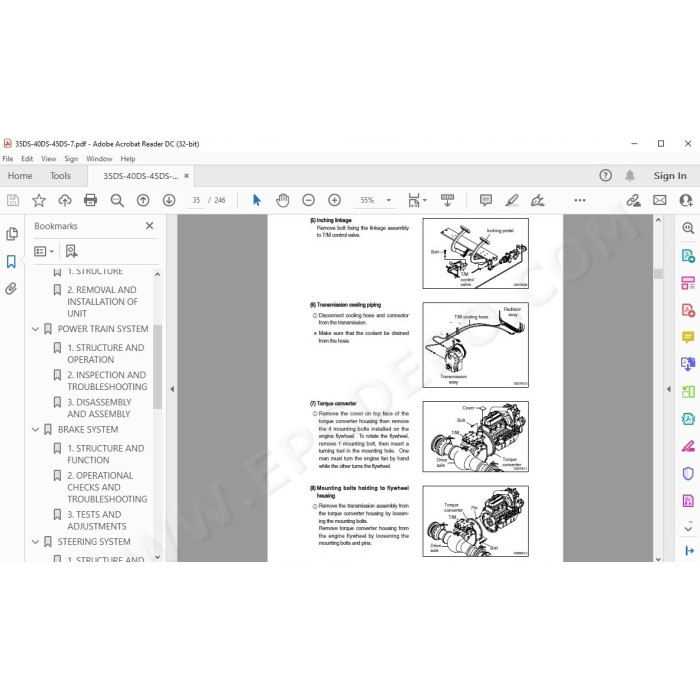Select the highlighter pen tool
The image size is (700, 700).
point(512,200)
